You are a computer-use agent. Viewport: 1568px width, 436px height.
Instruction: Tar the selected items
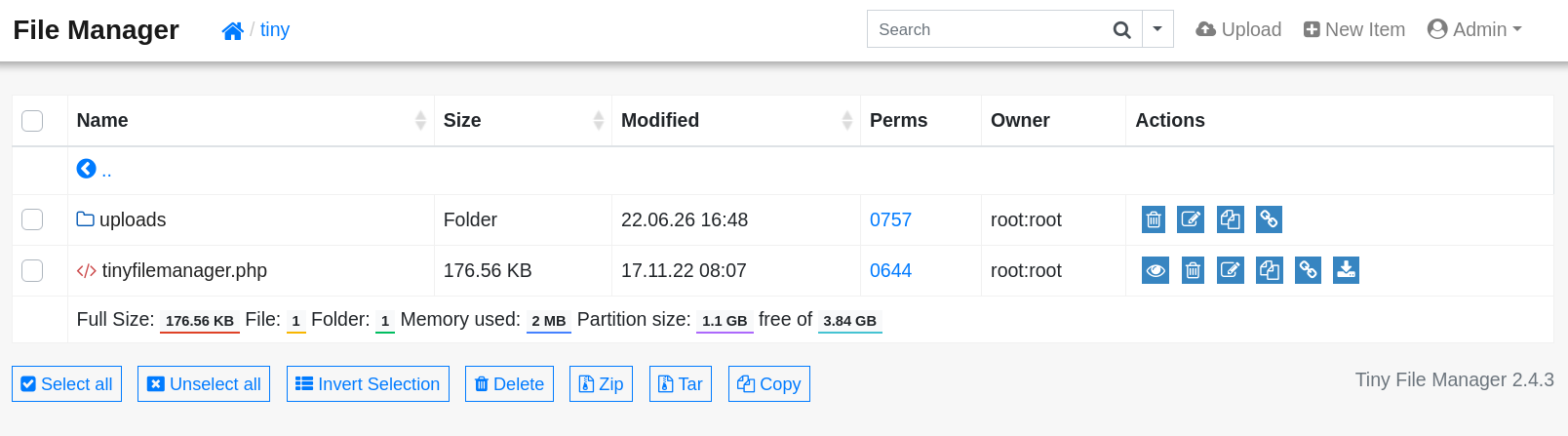coord(681,383)
